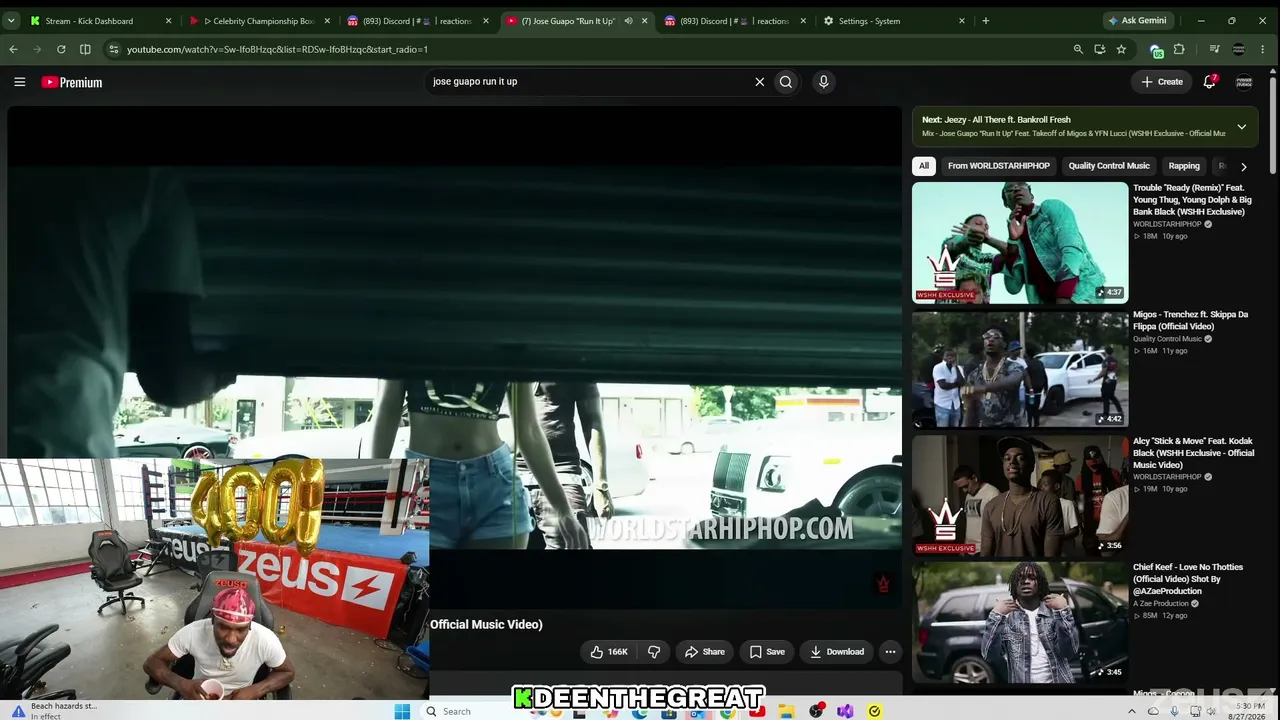Download the video
The height and width of the screenshot is (720, 1280).
837,652
